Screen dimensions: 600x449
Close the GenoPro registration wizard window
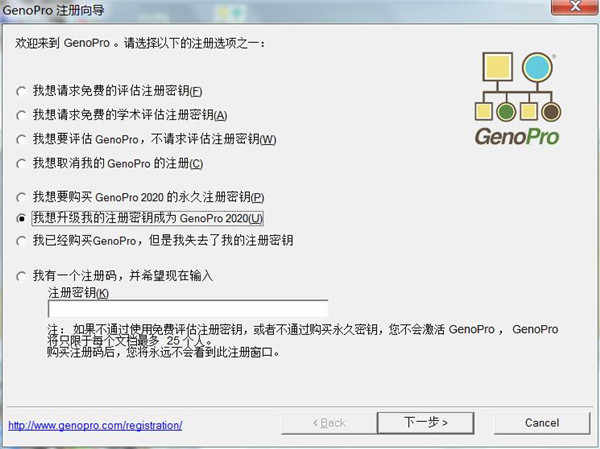(x=575, y=7)
